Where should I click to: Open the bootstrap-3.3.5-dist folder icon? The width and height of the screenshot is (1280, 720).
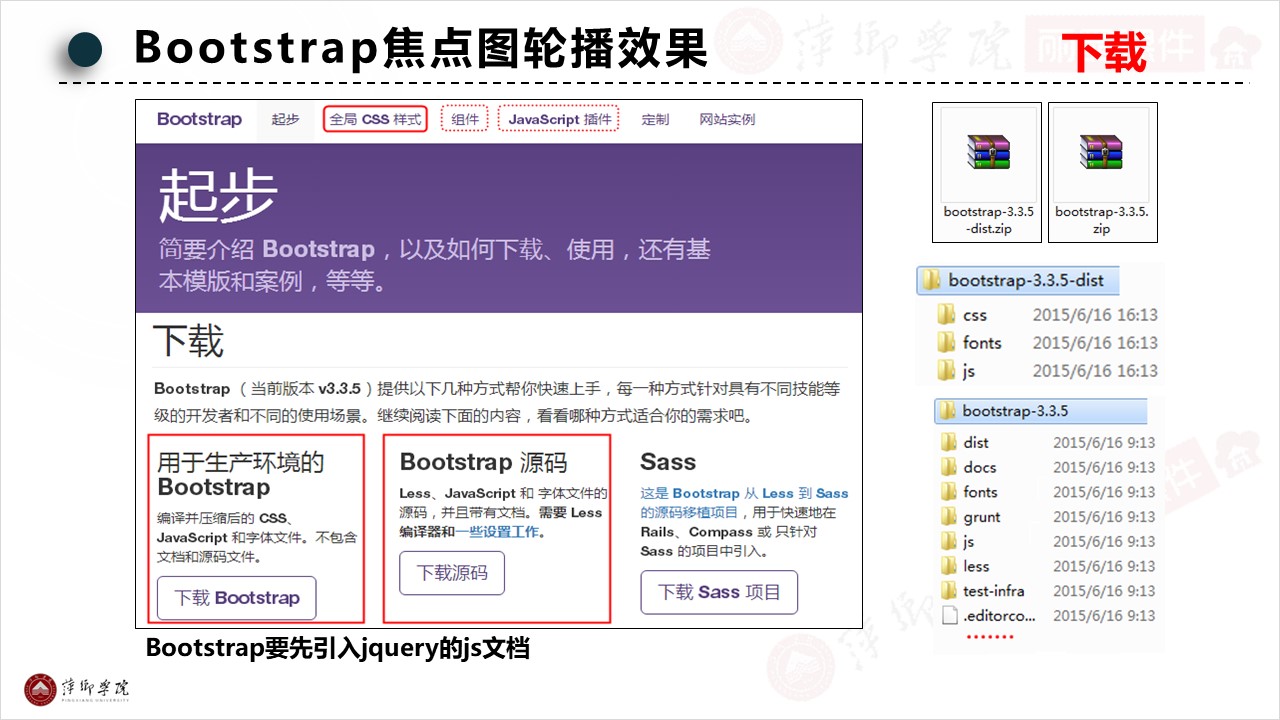pyautogui.click(x=931, y=280)
